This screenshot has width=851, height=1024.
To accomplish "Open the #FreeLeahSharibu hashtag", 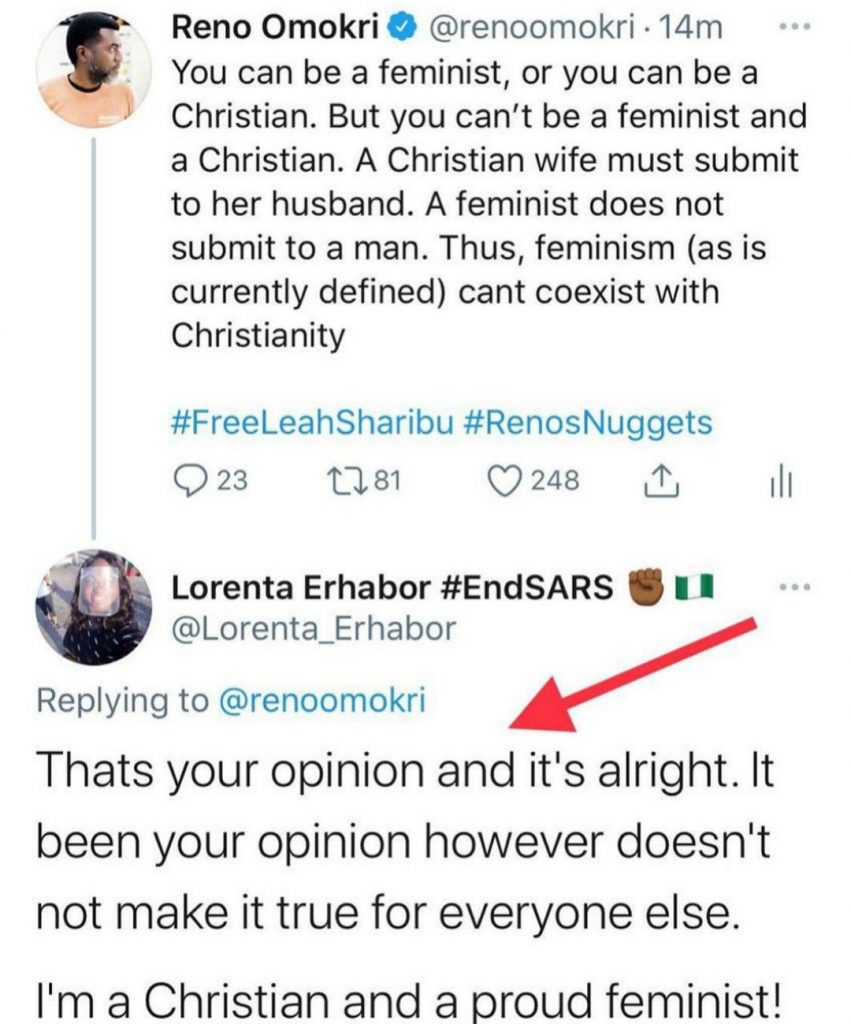I will [312, 422].
